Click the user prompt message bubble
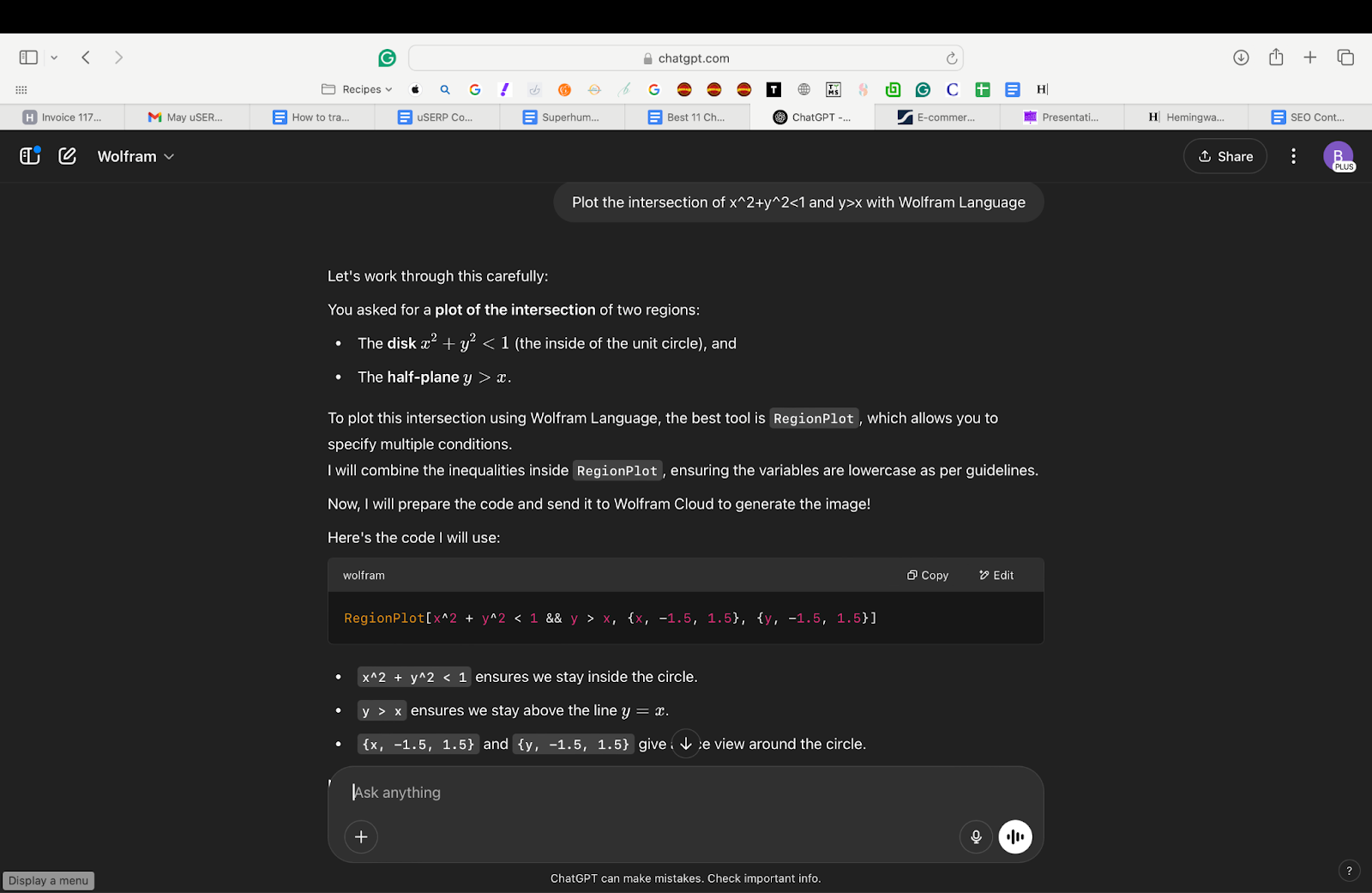Screen dimensions: 1372x893 point(798,202)
